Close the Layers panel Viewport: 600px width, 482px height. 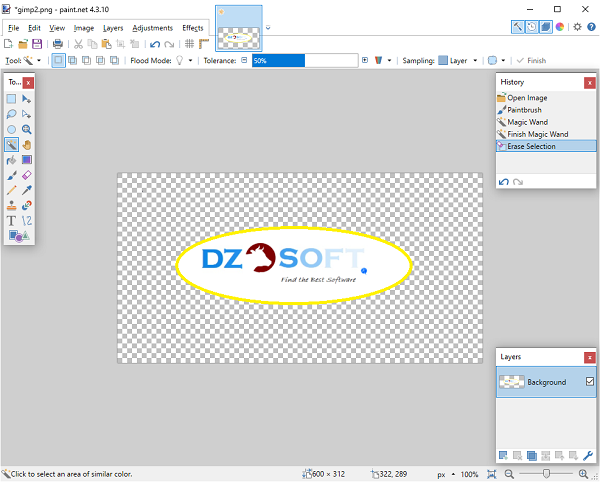[590, 357]
